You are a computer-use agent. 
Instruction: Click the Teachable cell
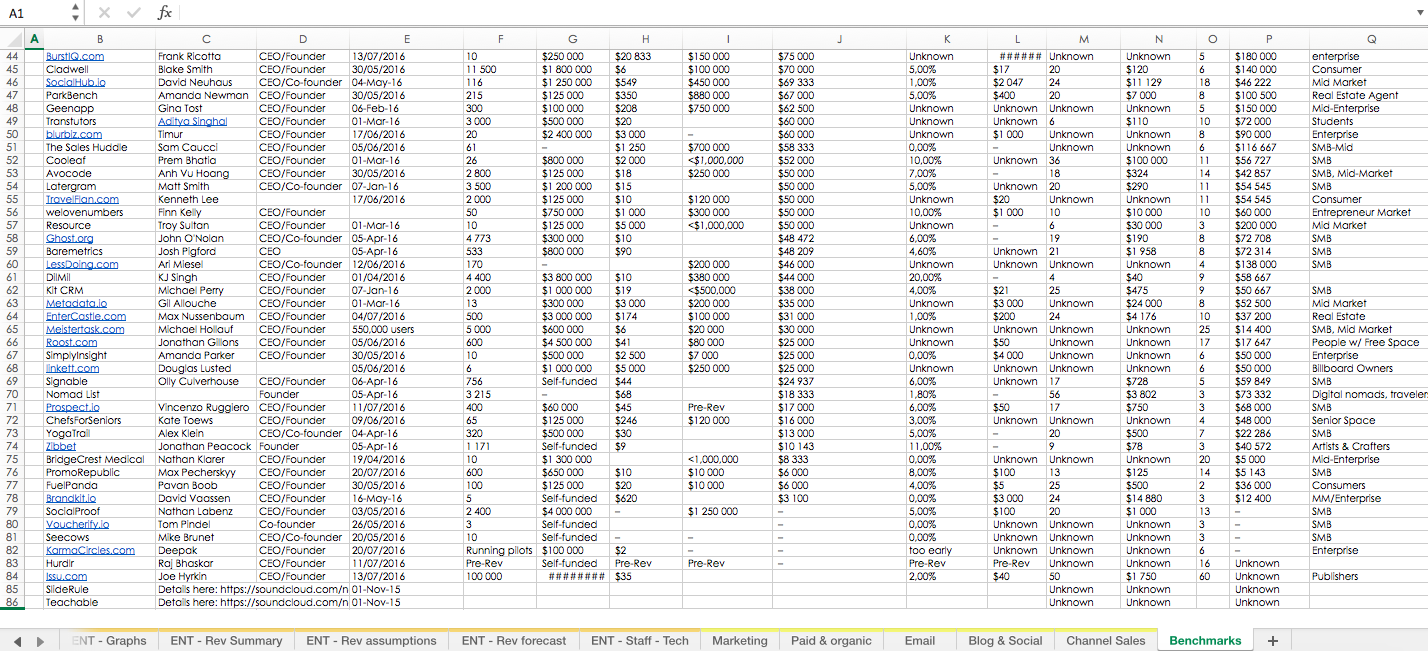[99, 603]
